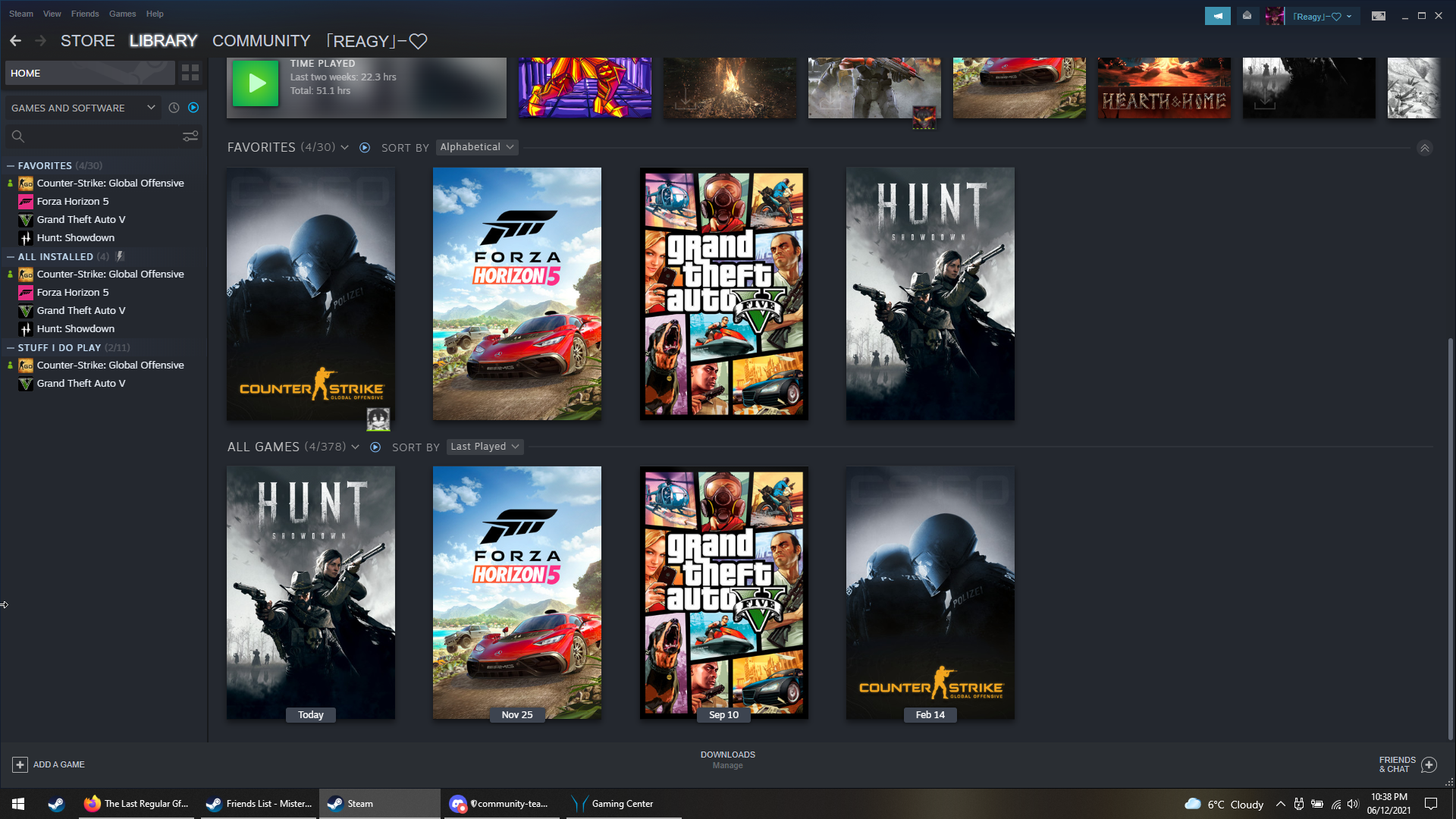
Task: Switch to Discord community-tea taskbar window
Action: pyautogui.click(x=500, y=804)
